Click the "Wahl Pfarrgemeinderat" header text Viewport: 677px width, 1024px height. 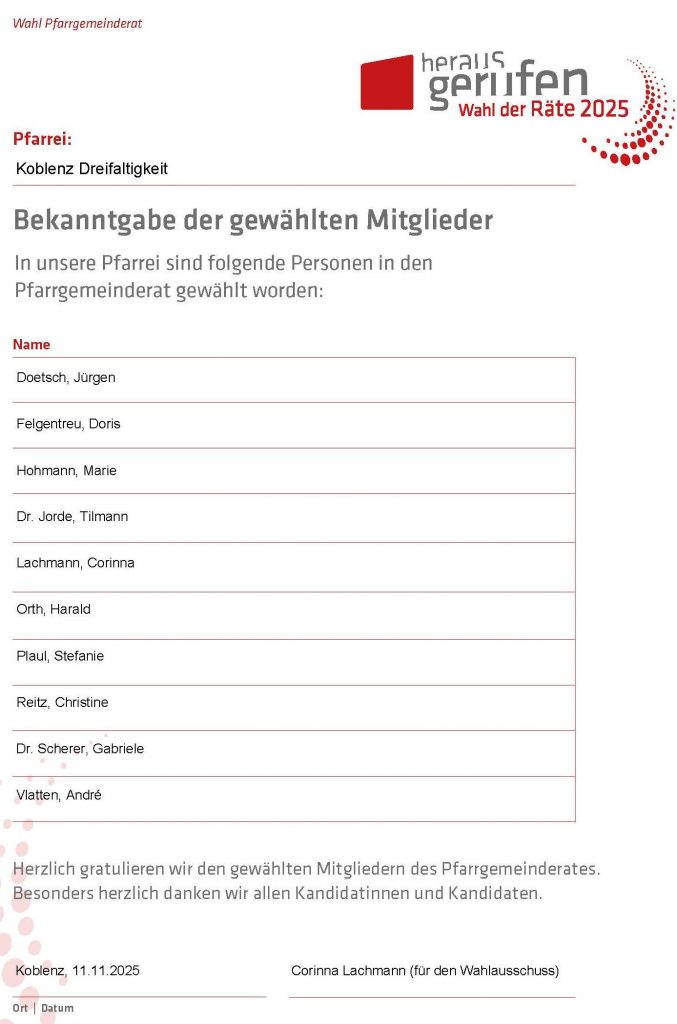pyautogui.click(x=77, y=23)
